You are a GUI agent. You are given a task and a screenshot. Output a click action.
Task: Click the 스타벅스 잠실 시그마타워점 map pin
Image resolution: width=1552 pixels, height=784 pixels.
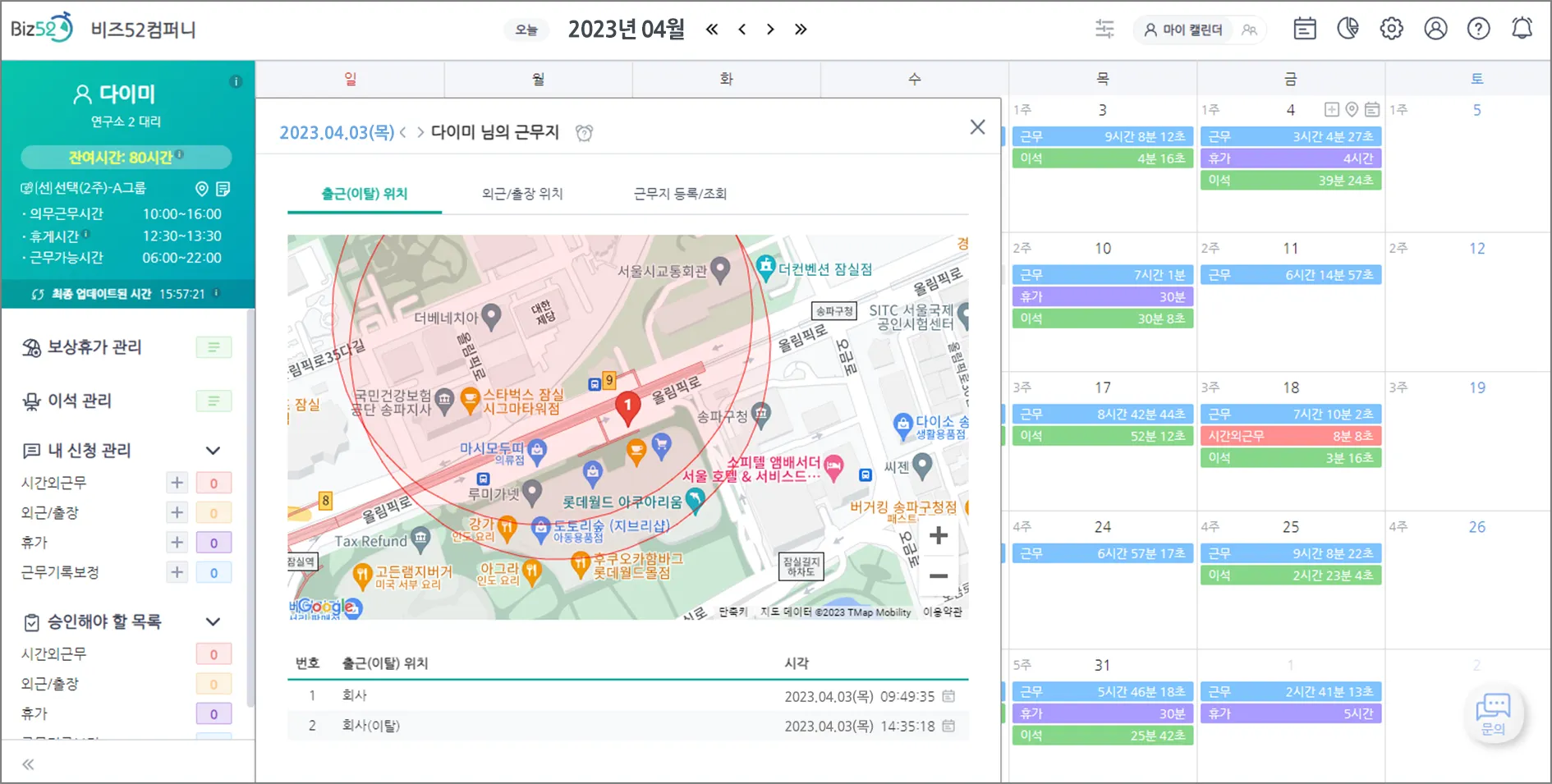click(471, 400)
